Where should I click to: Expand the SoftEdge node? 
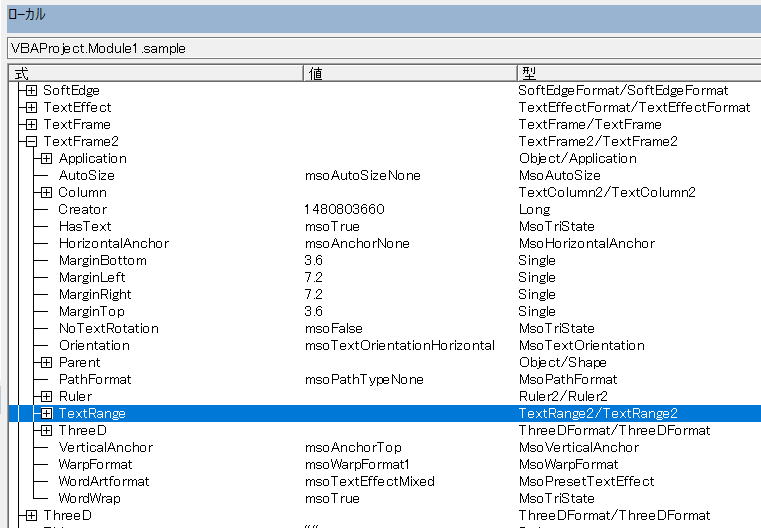coord(31,90)
